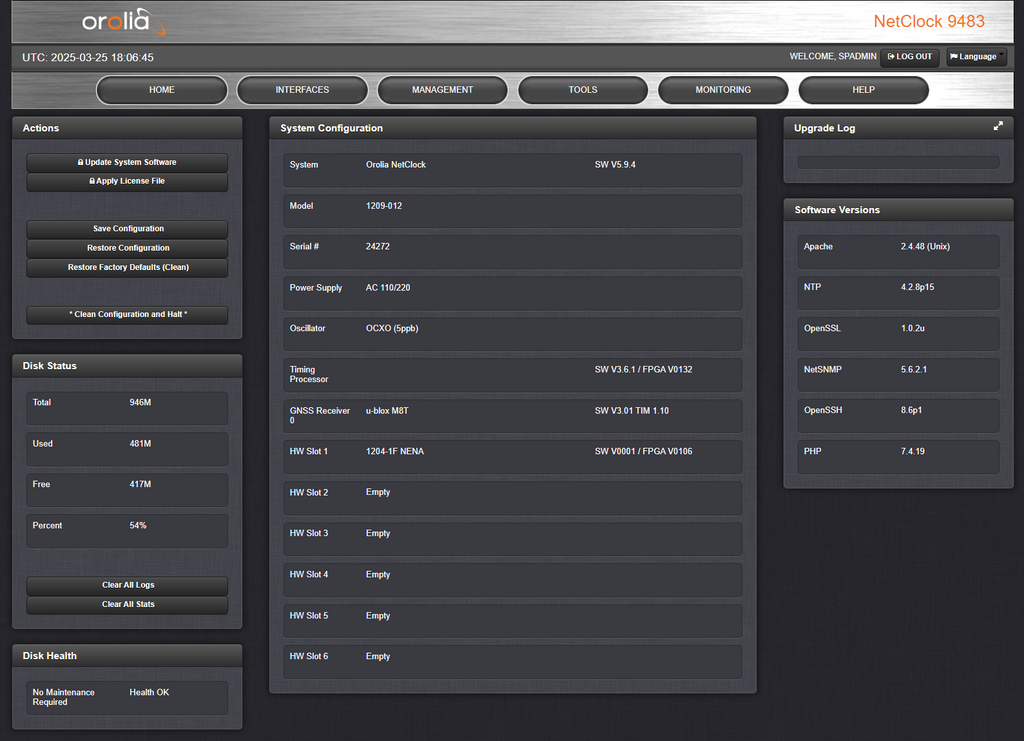Click GNSS Receiver u-blox M8T value
Viewport: 1024px width, 741px height.
387,411
